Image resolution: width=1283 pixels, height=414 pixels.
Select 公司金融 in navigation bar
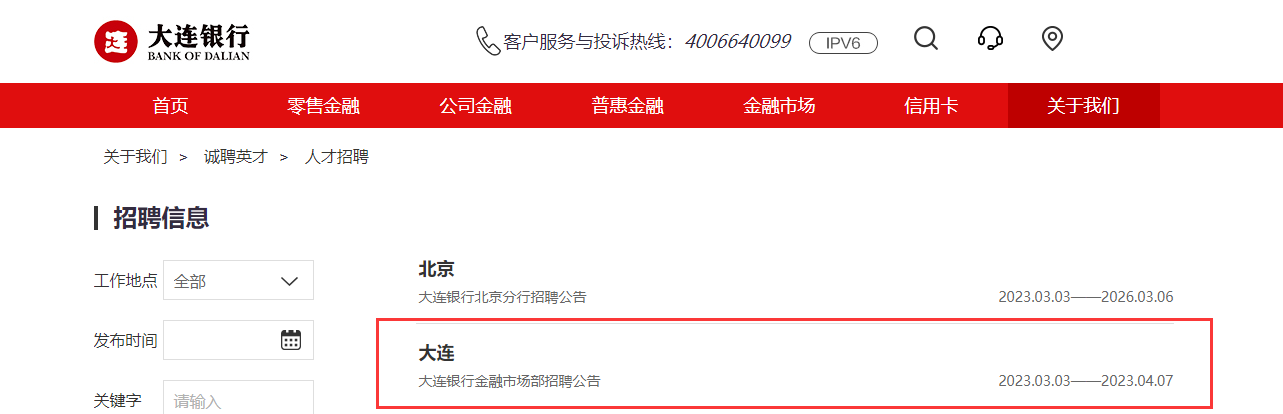pyautogui.click(x=475, y=105)
